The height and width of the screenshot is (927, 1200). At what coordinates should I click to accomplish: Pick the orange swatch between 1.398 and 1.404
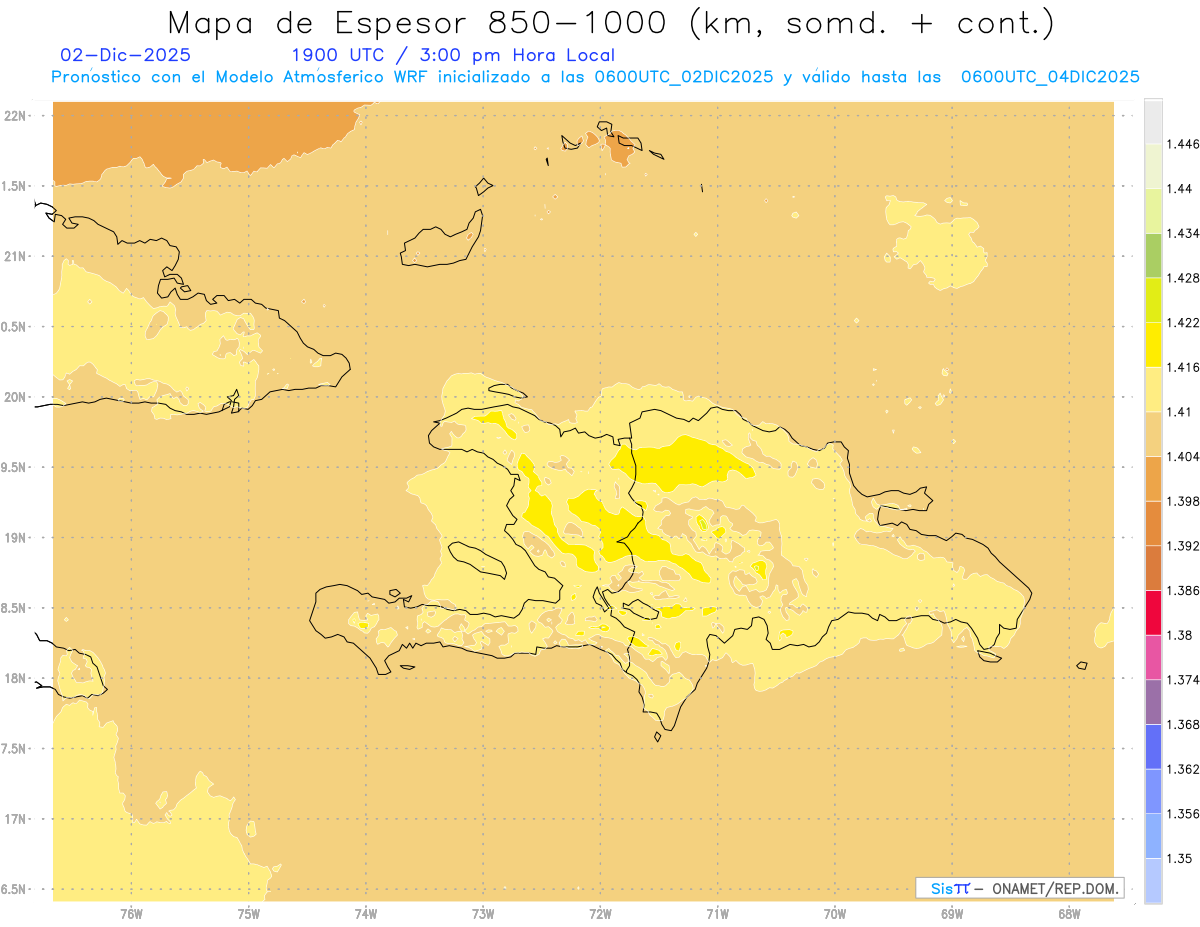point(1153,478)
